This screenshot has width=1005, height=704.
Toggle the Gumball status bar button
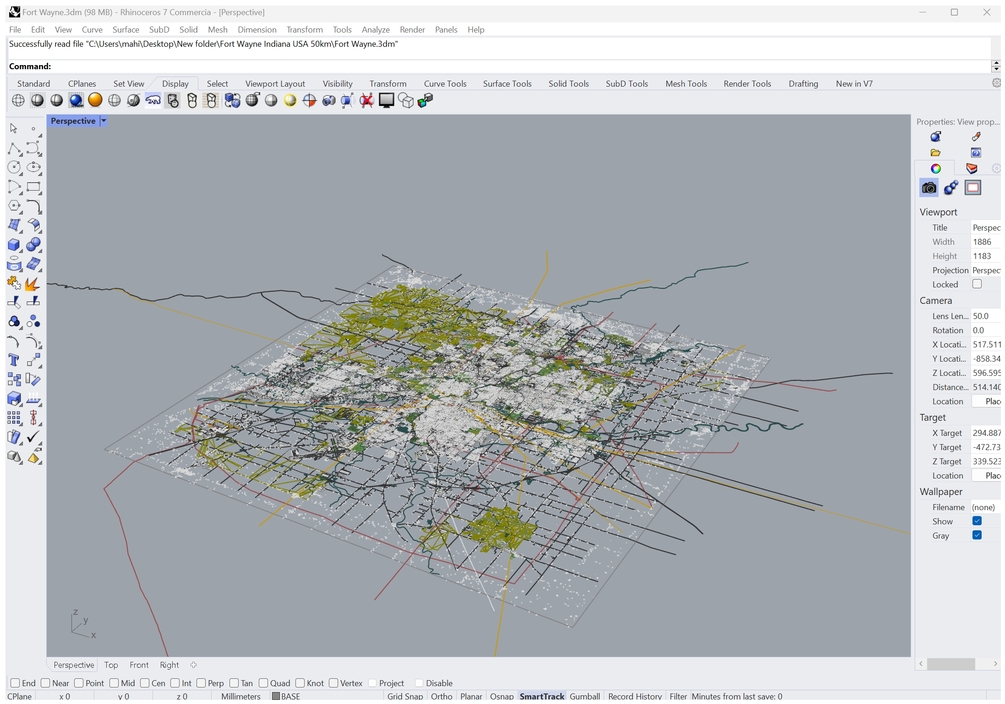point(584,696)
